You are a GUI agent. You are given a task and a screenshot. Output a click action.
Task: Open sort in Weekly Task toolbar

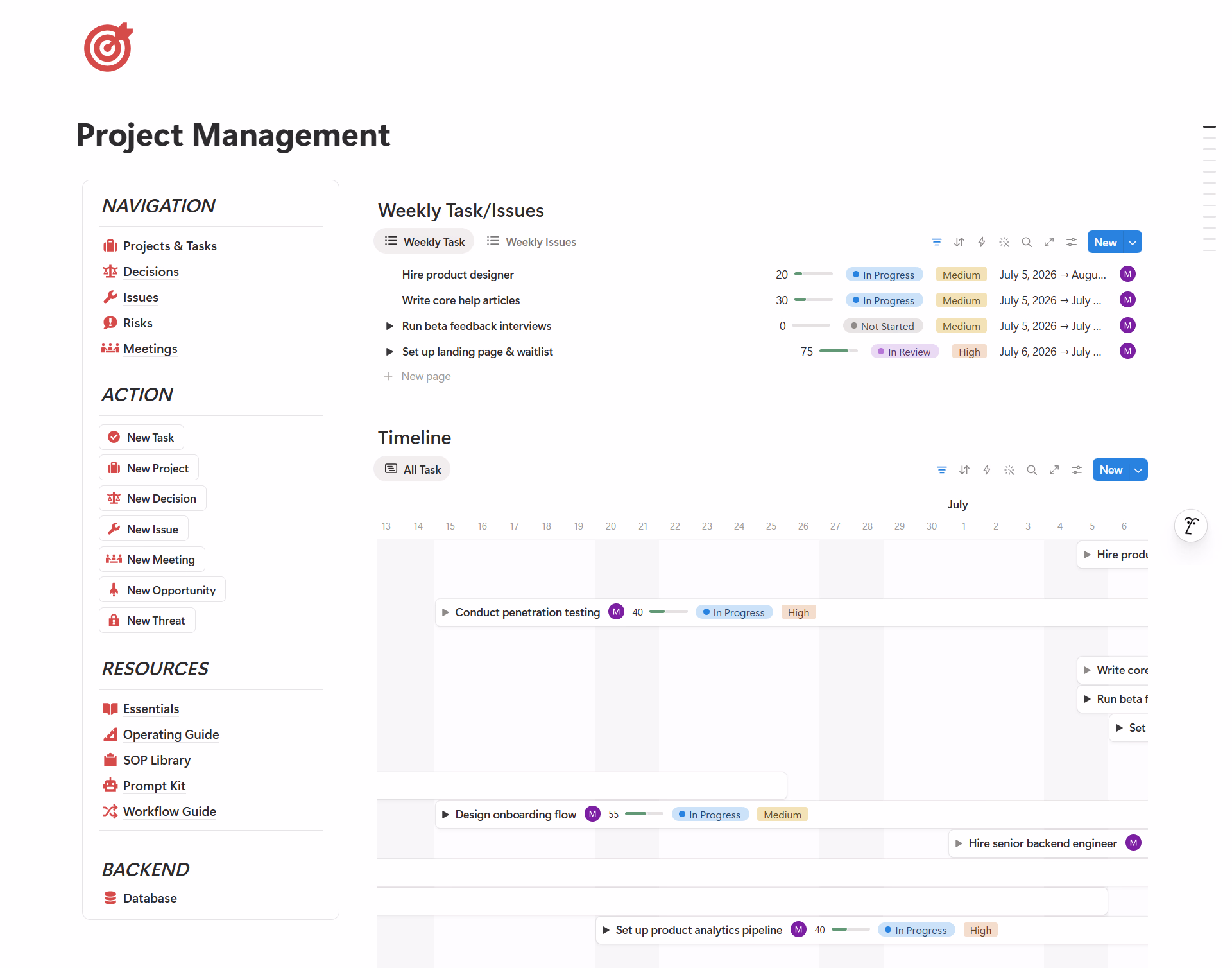click(959, 242)
